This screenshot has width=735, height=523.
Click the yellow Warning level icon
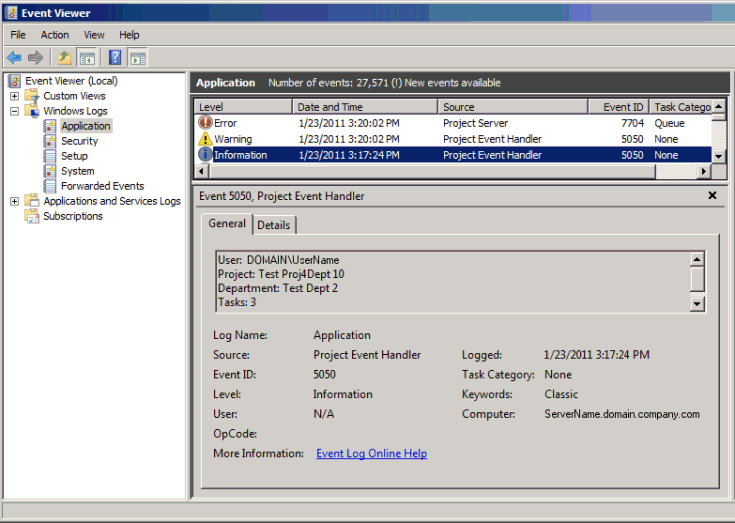click(x=205, y=139)
